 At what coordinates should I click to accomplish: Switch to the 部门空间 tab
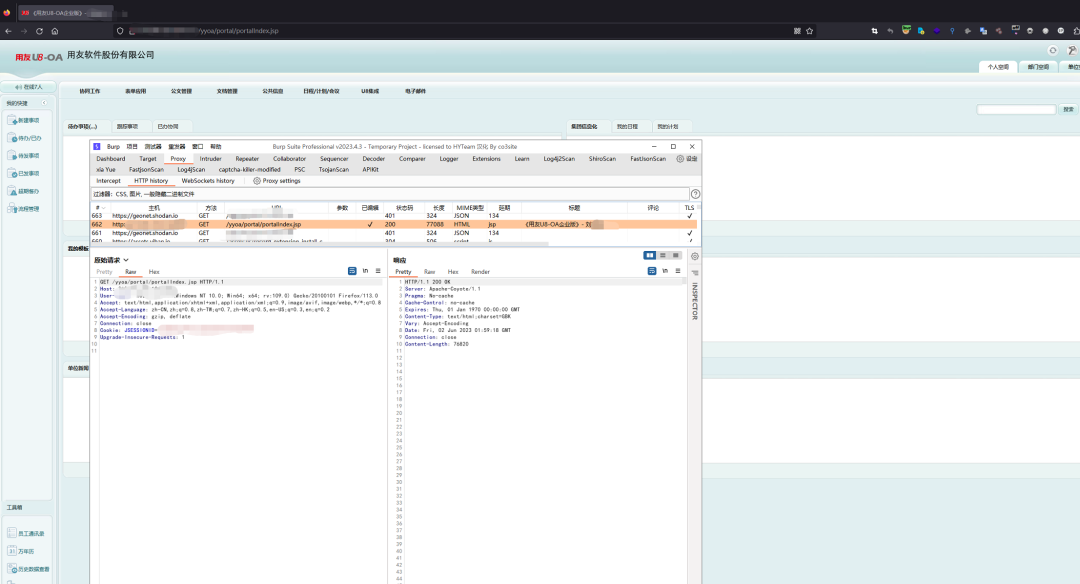[x=1038, y=67]
